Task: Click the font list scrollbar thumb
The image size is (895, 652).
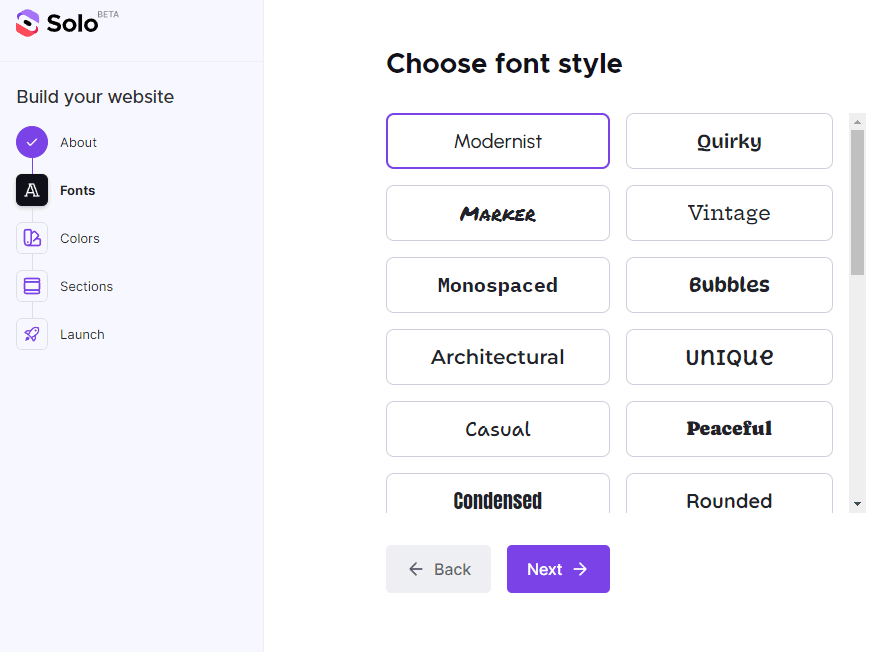Action: [x=857, y=202]
